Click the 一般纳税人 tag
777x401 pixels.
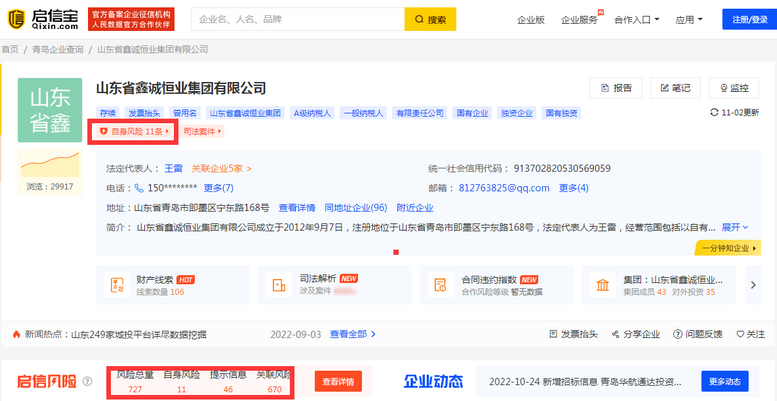click(364, 113)
